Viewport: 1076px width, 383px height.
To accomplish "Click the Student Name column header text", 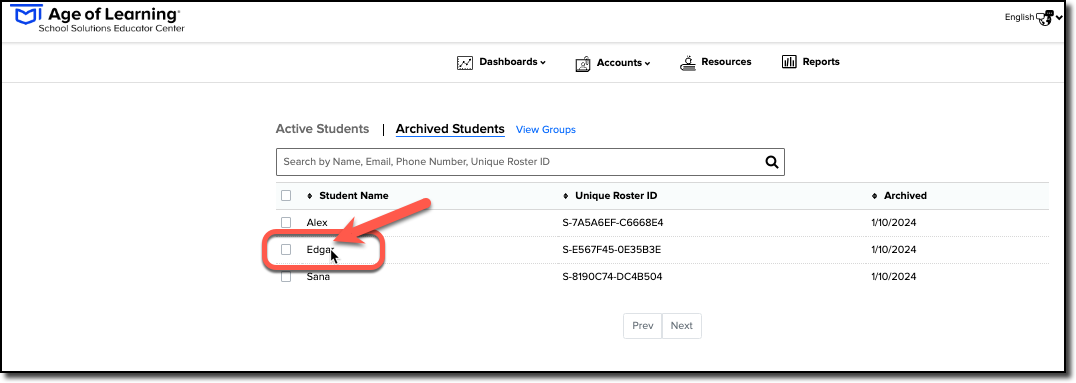I will [x=354, y=196].
